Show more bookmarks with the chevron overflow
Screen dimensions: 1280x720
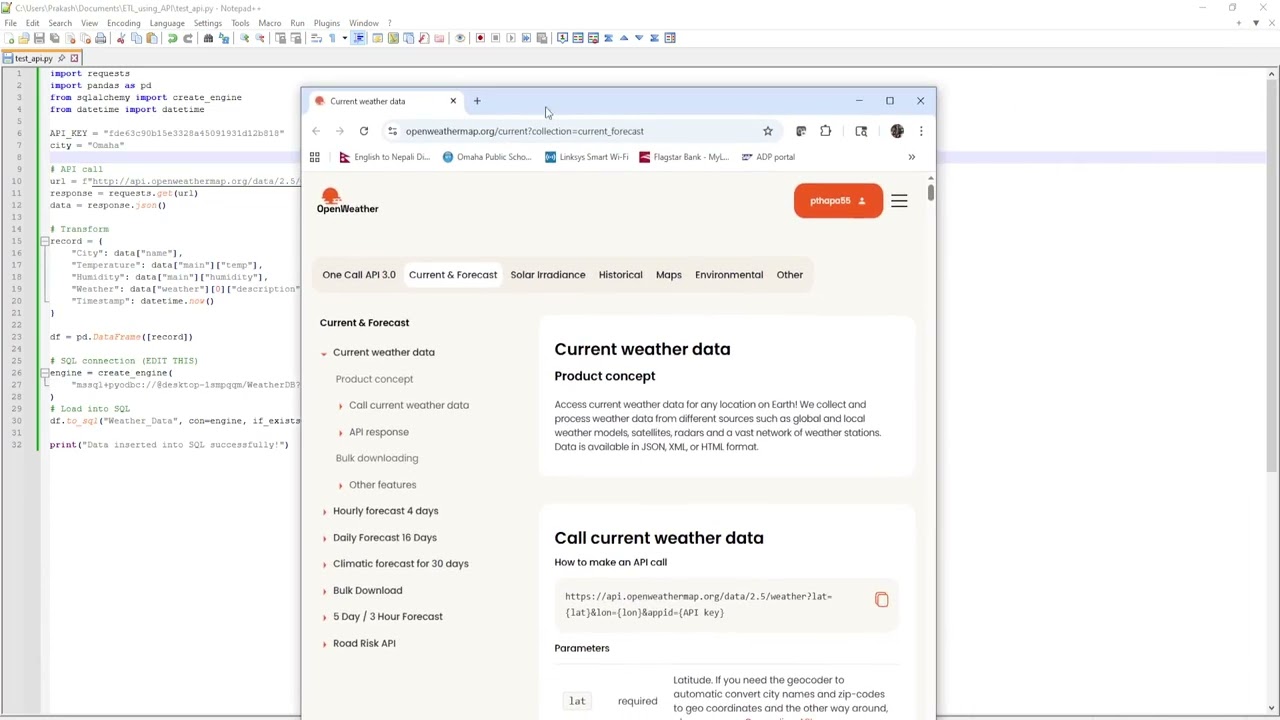(x=911, y=157)
